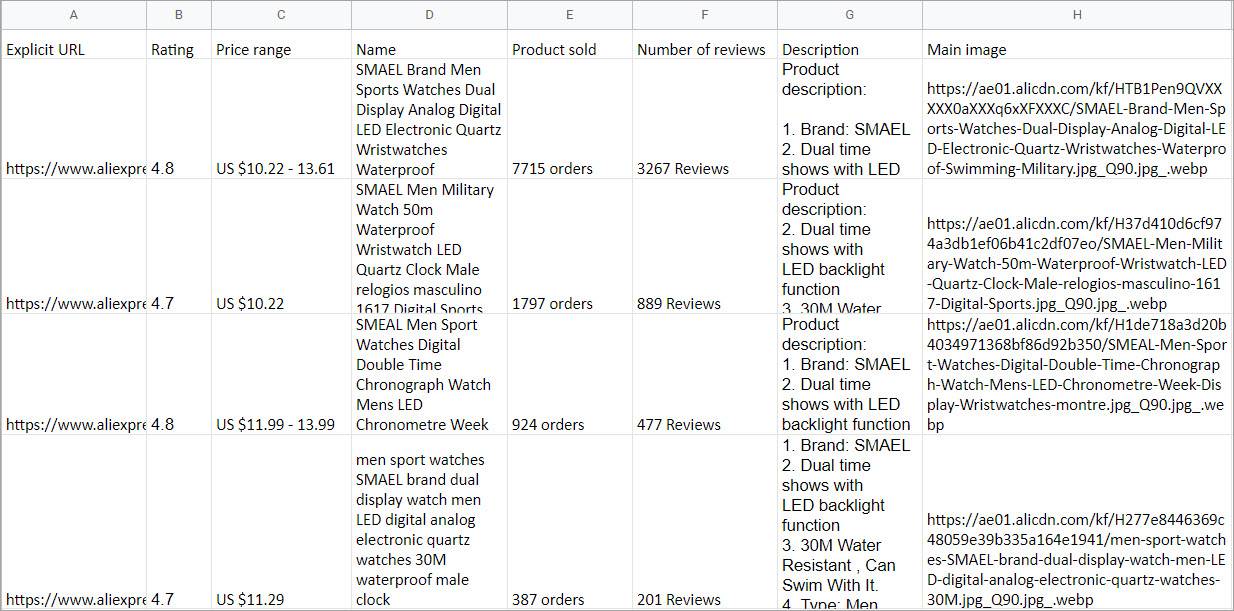This screenshot has width=1234, height=611.
Task: Click the rating cell for 1797 orders row
Action: [179, 247]
